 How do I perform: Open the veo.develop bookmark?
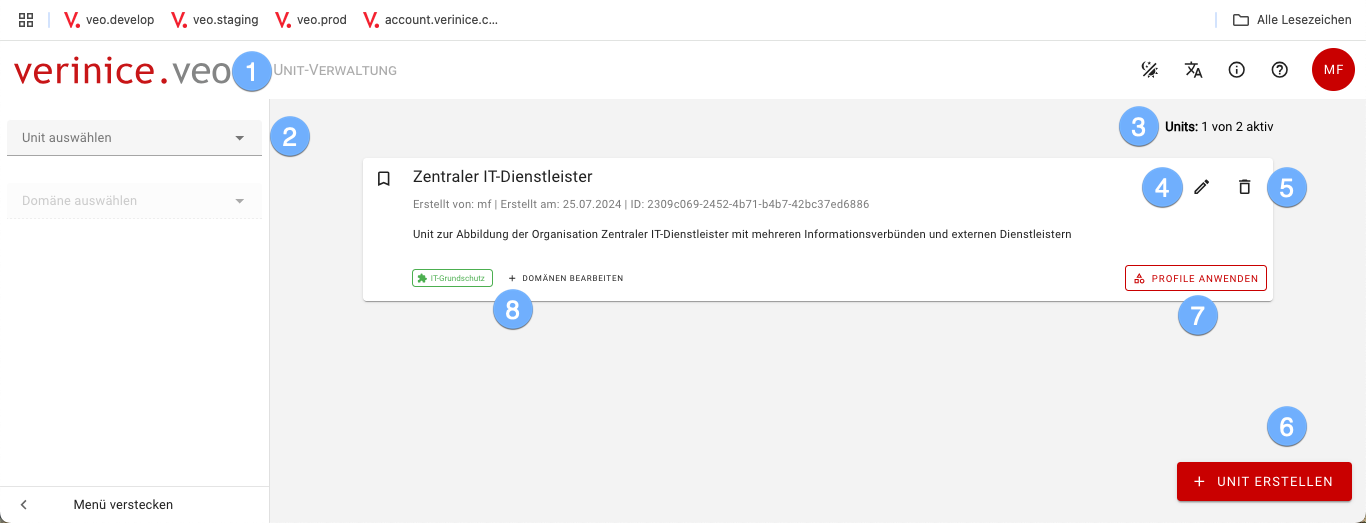(x=109, y=20)
